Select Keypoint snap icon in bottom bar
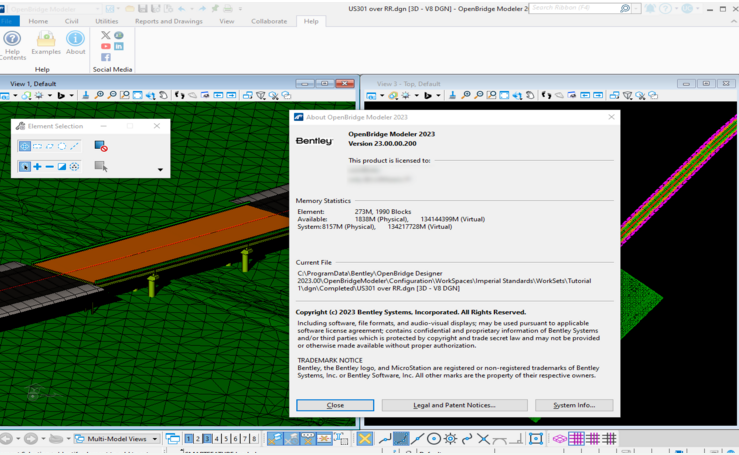739x455 pixels. [401, 439]
